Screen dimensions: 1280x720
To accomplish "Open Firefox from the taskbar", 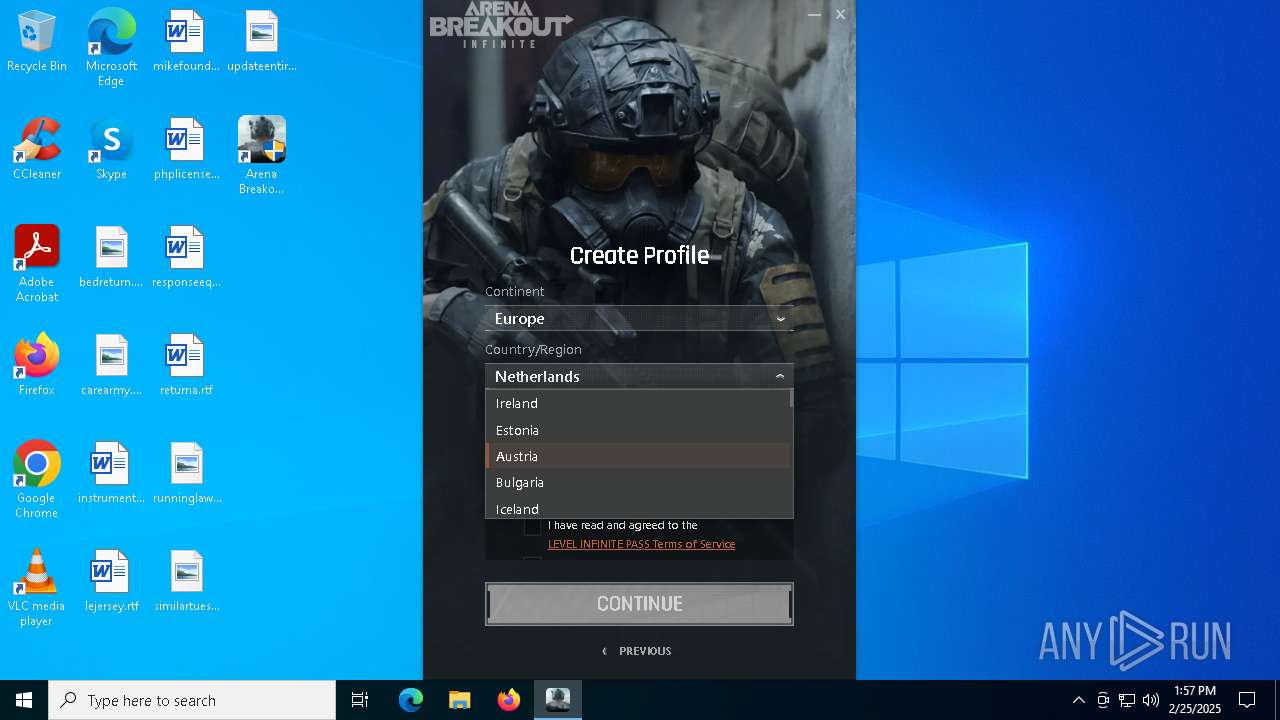I will (x=509, y=700).
